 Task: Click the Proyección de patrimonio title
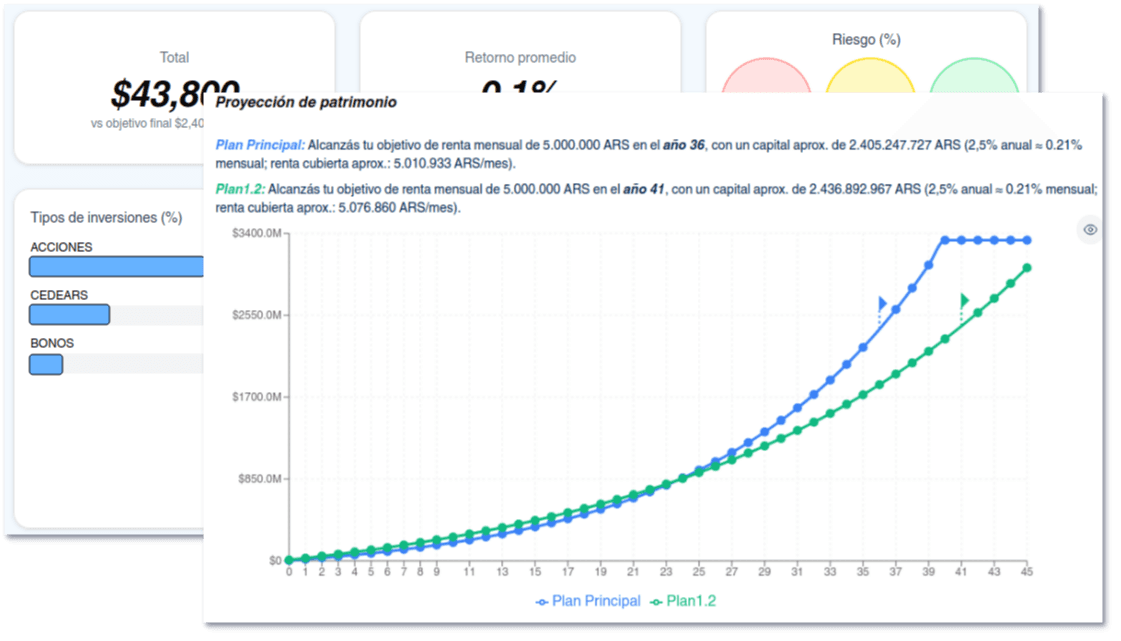[306, 102]
